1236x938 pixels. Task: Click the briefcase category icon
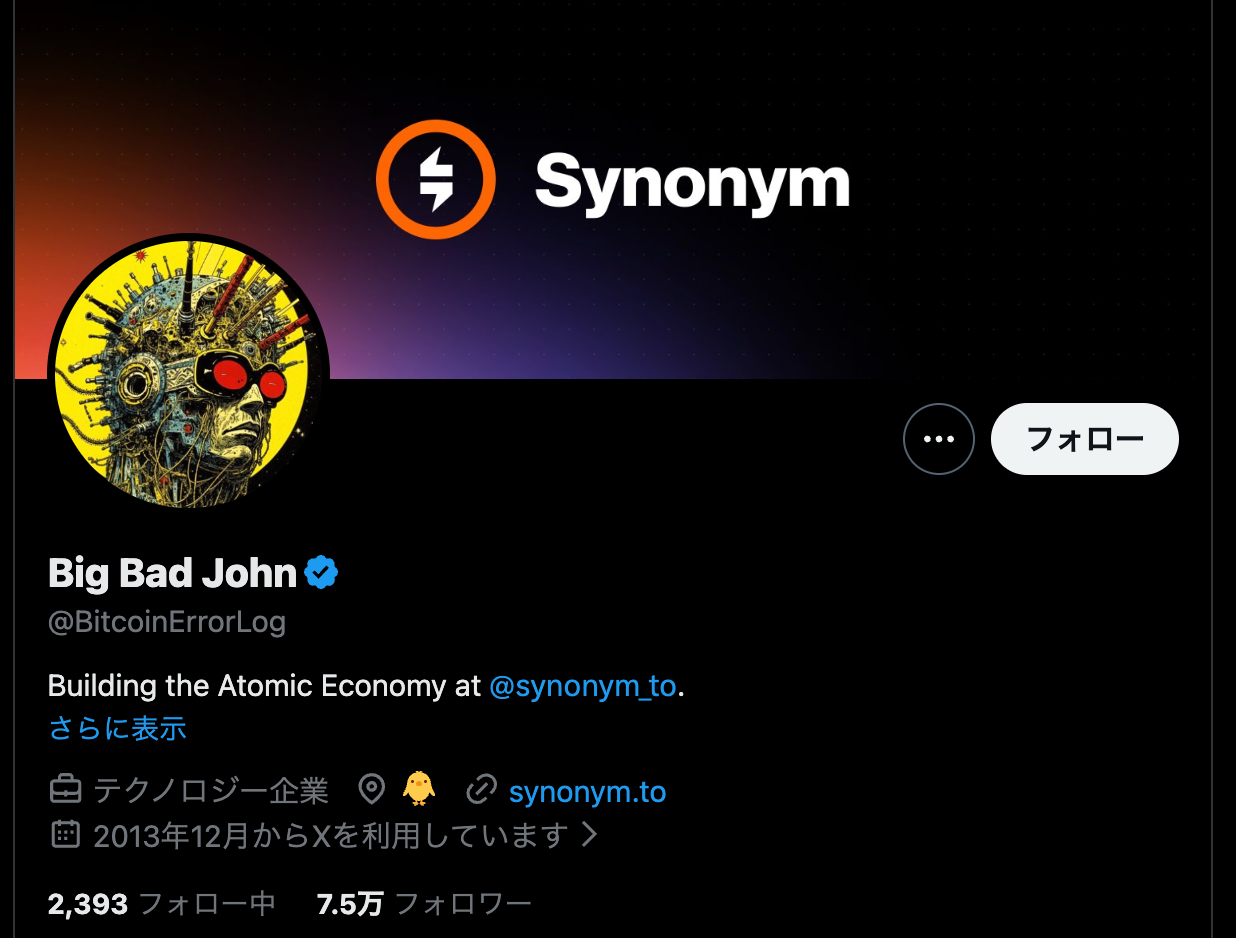click(65, 790)
